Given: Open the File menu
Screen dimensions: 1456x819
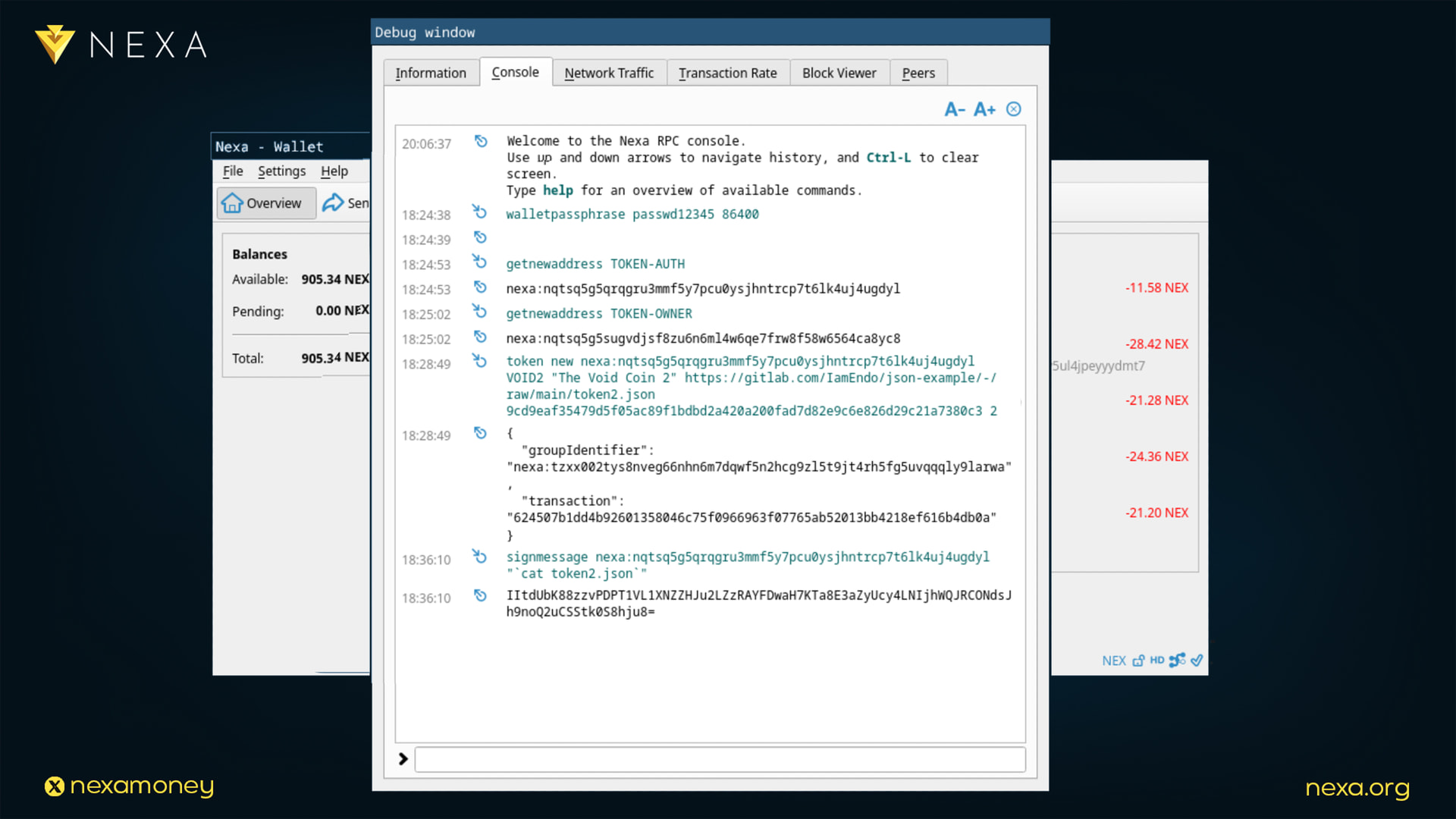Looking at the screenshot, I should click(x=233, y=171).
